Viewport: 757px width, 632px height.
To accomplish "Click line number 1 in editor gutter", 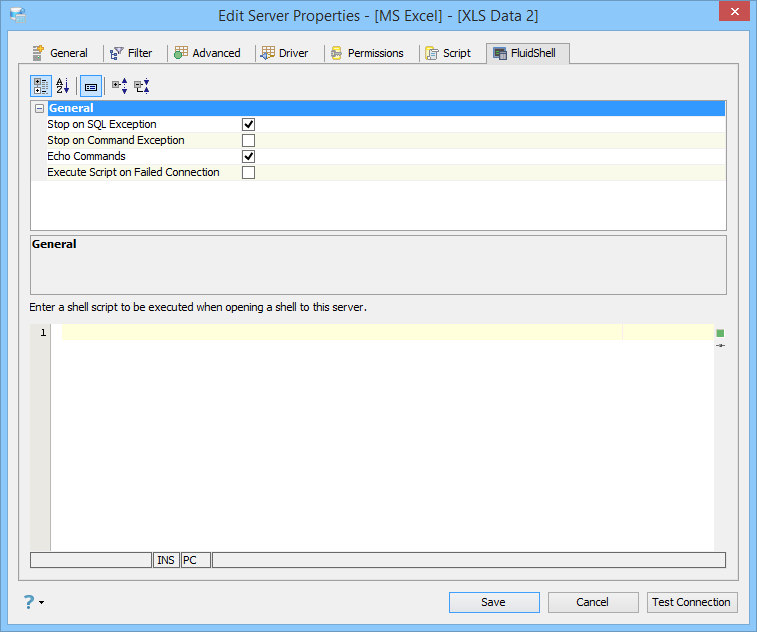I will (x=43, y=333).
